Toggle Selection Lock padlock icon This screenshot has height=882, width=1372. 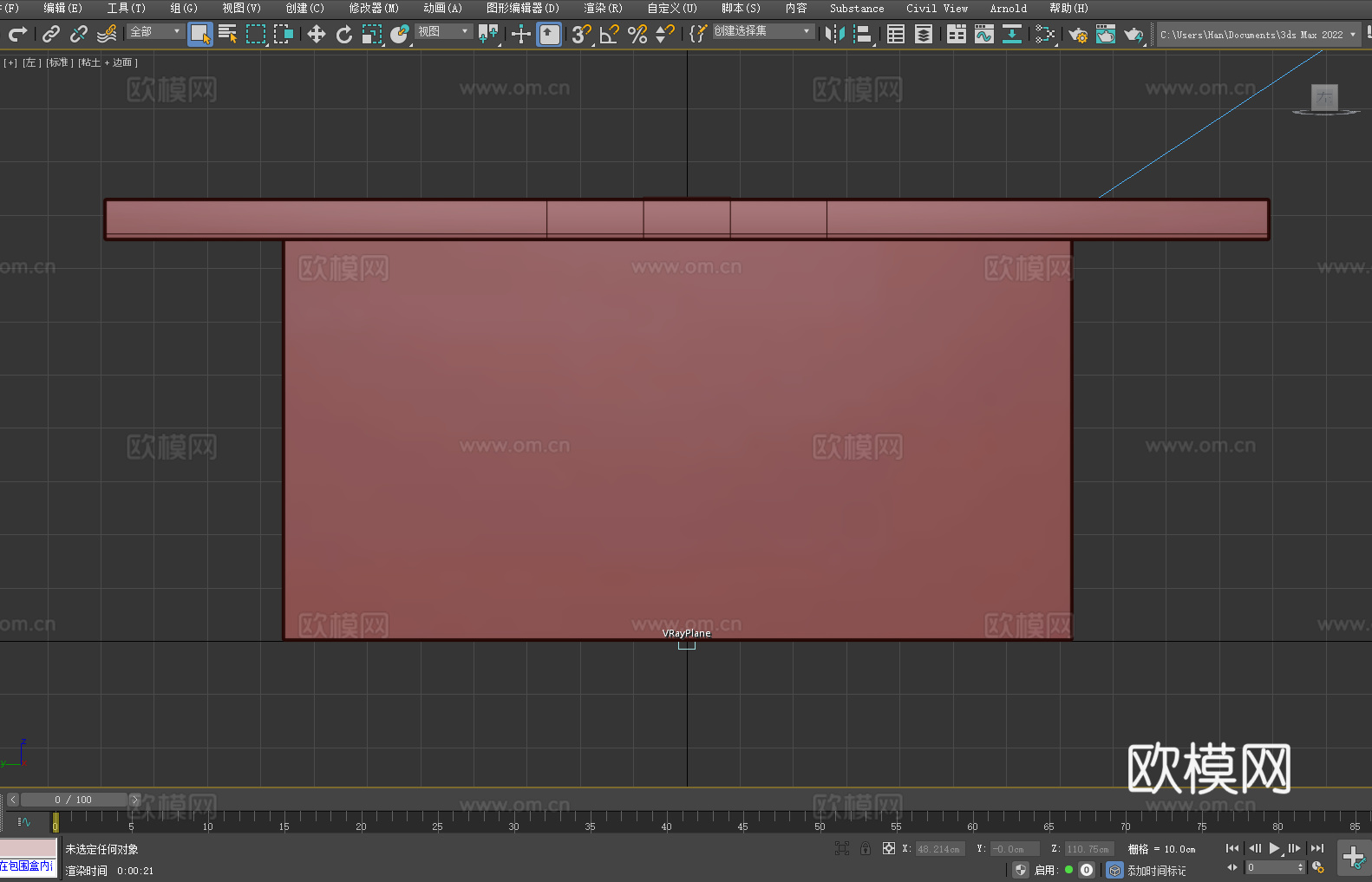pyautogui.click(x=866, y=848)
